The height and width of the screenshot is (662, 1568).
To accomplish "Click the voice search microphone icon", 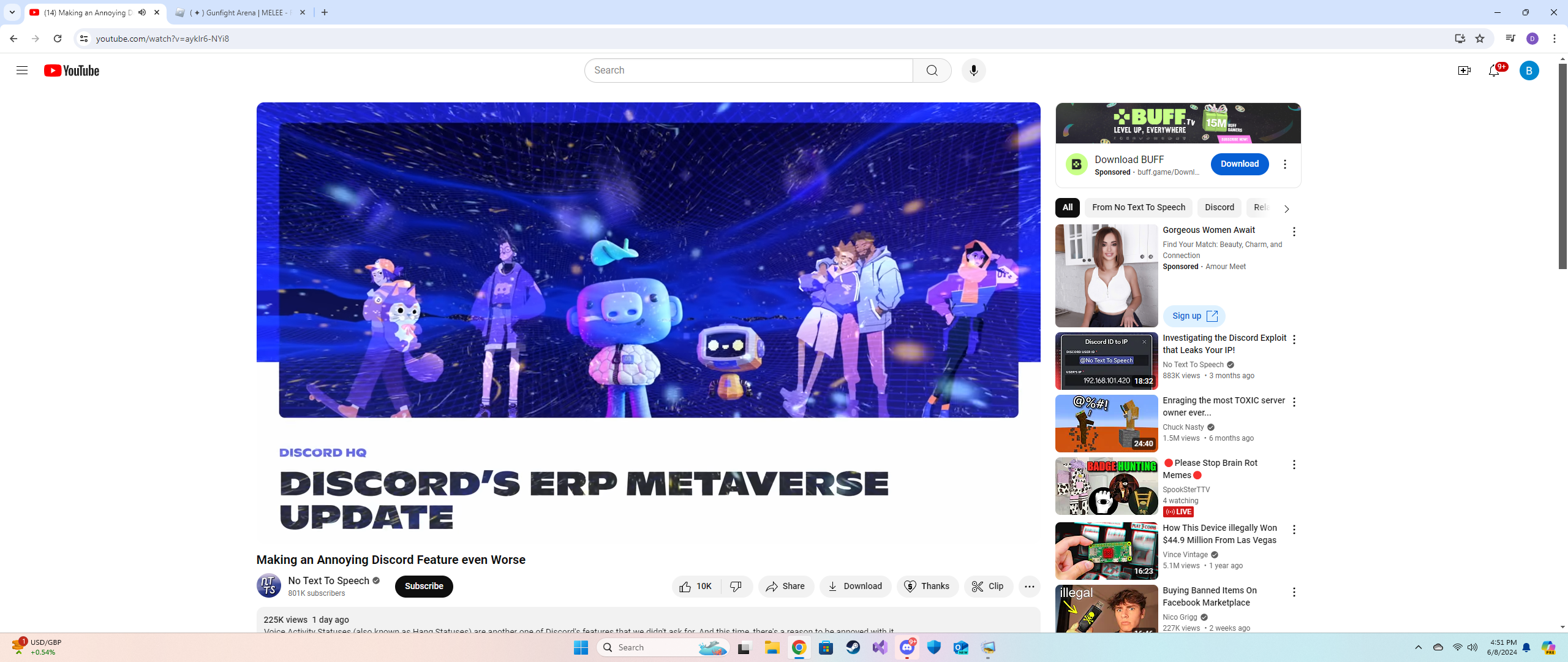I will [973, 70].
